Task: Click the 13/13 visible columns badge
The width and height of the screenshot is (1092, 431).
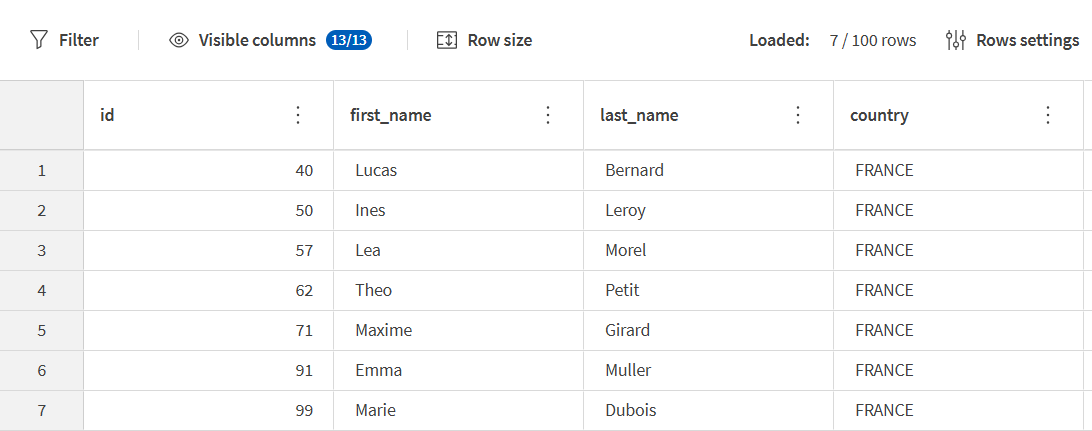Action: (349, 40)
